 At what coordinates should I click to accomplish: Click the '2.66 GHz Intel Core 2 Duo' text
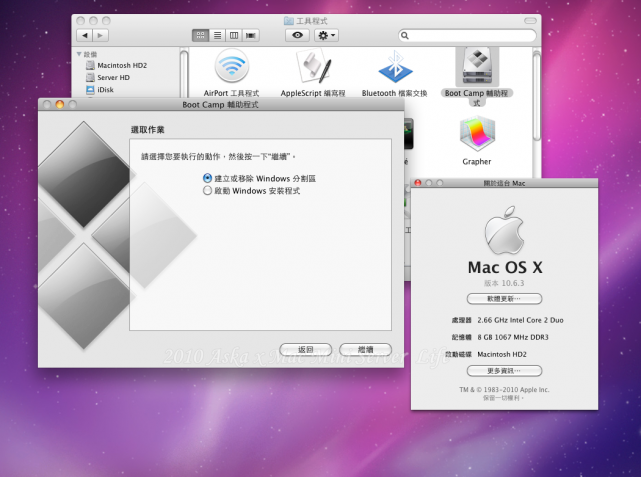pyautogui.click(x=520, y=320)
